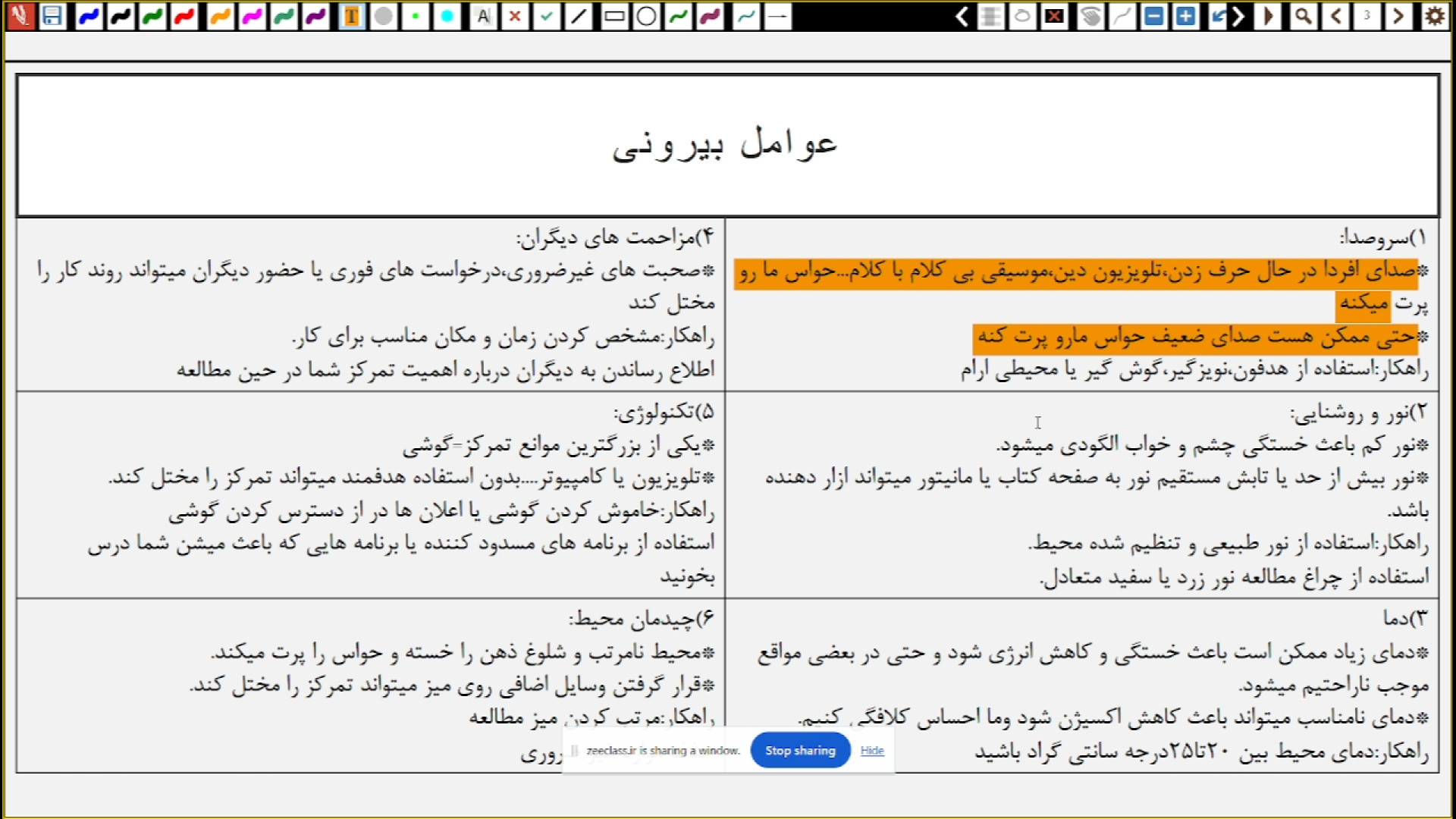The image size is (1456, 819).
Task: Click the blue plus zoom-in button
Action: (1185, 16)
